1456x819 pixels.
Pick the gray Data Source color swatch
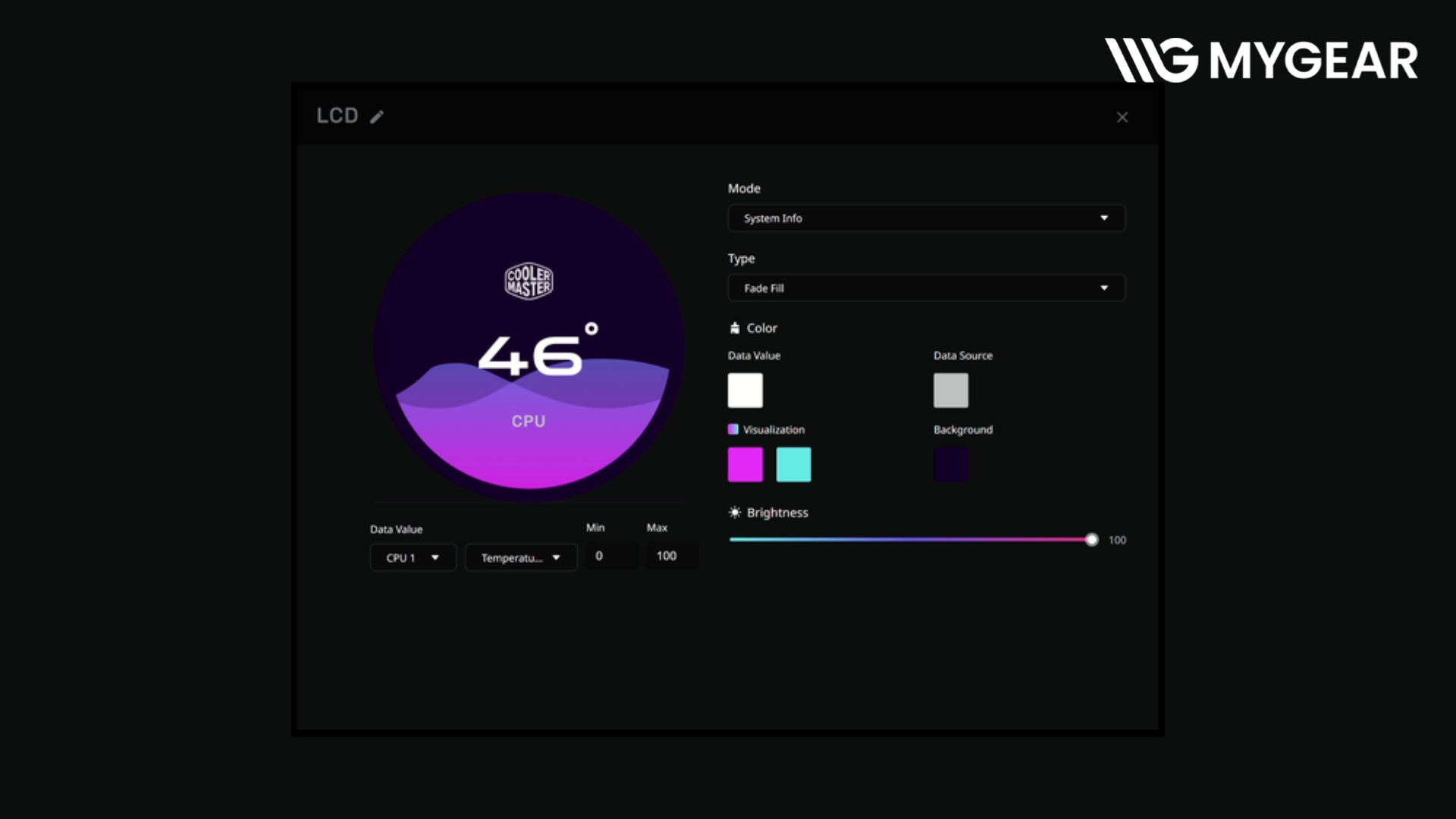point(951,391)
